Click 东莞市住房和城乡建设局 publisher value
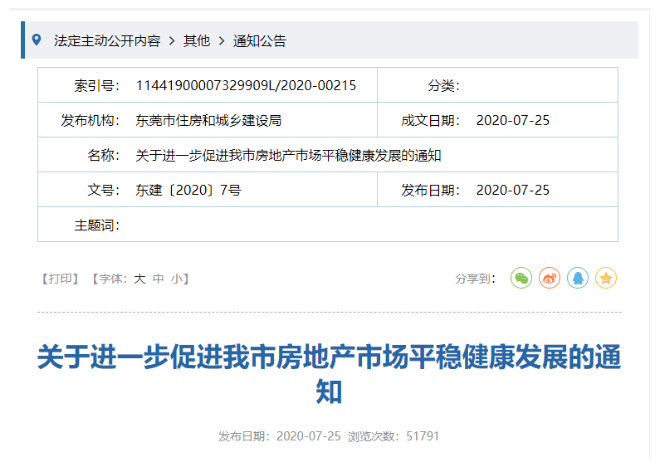 point(209,120)
